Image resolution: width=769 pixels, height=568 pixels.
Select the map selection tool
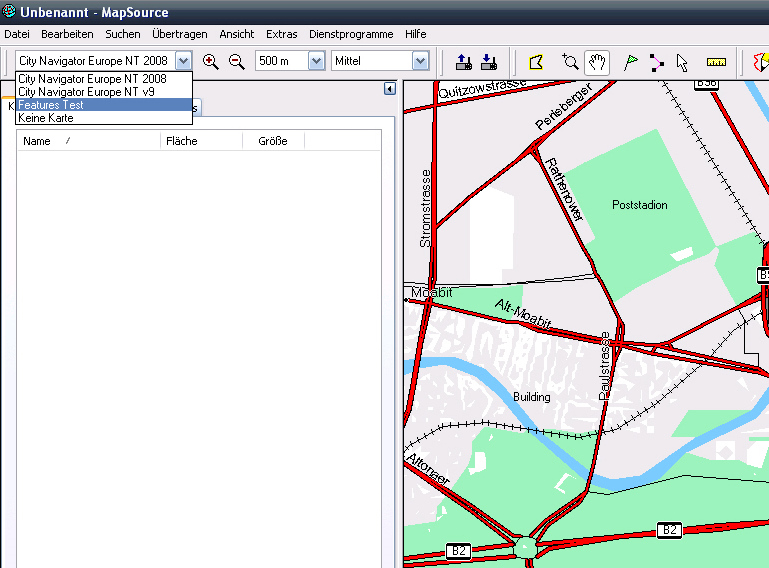[x=537, y=61]
